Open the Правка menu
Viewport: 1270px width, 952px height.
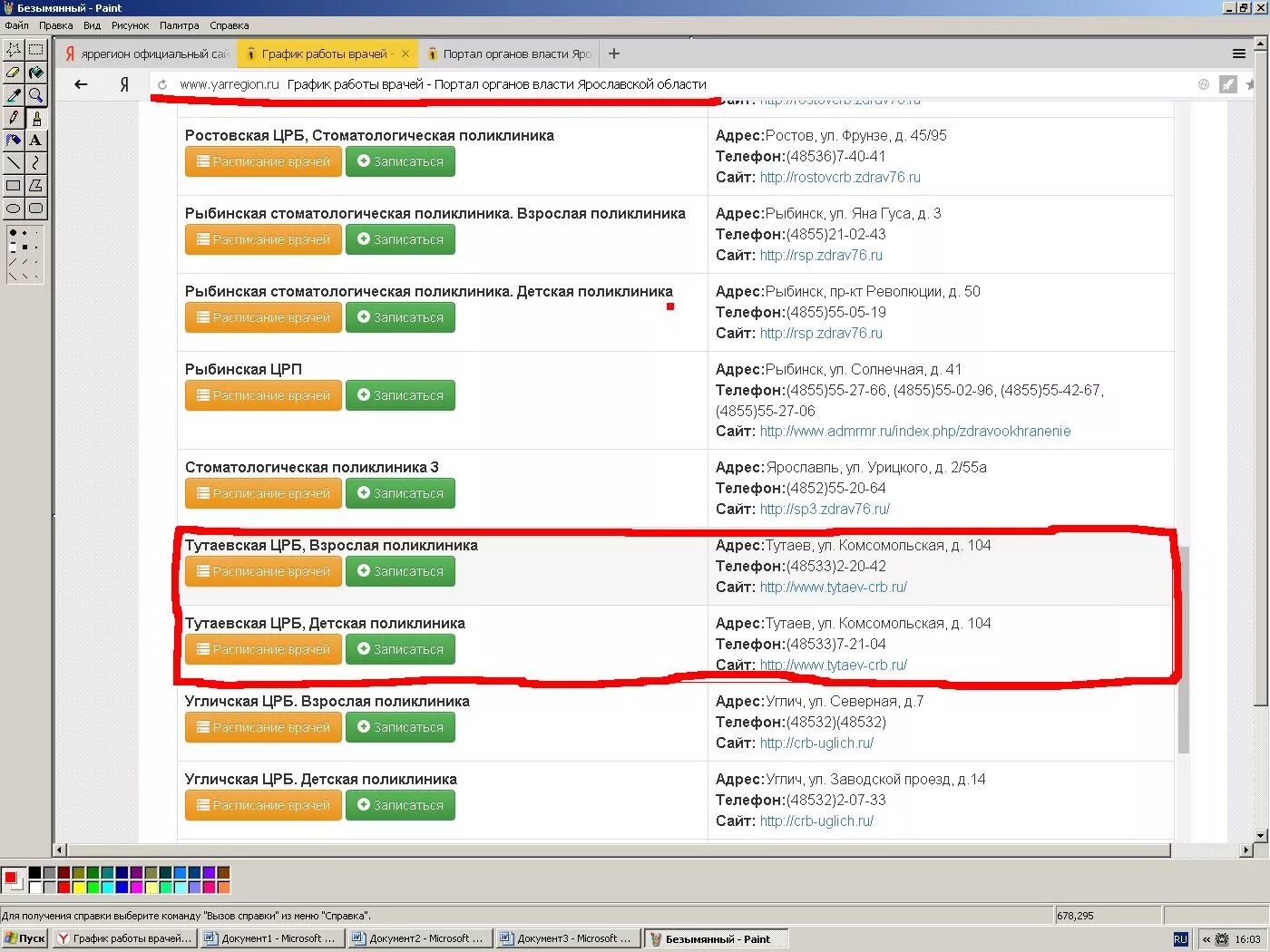tap(55, 25)
